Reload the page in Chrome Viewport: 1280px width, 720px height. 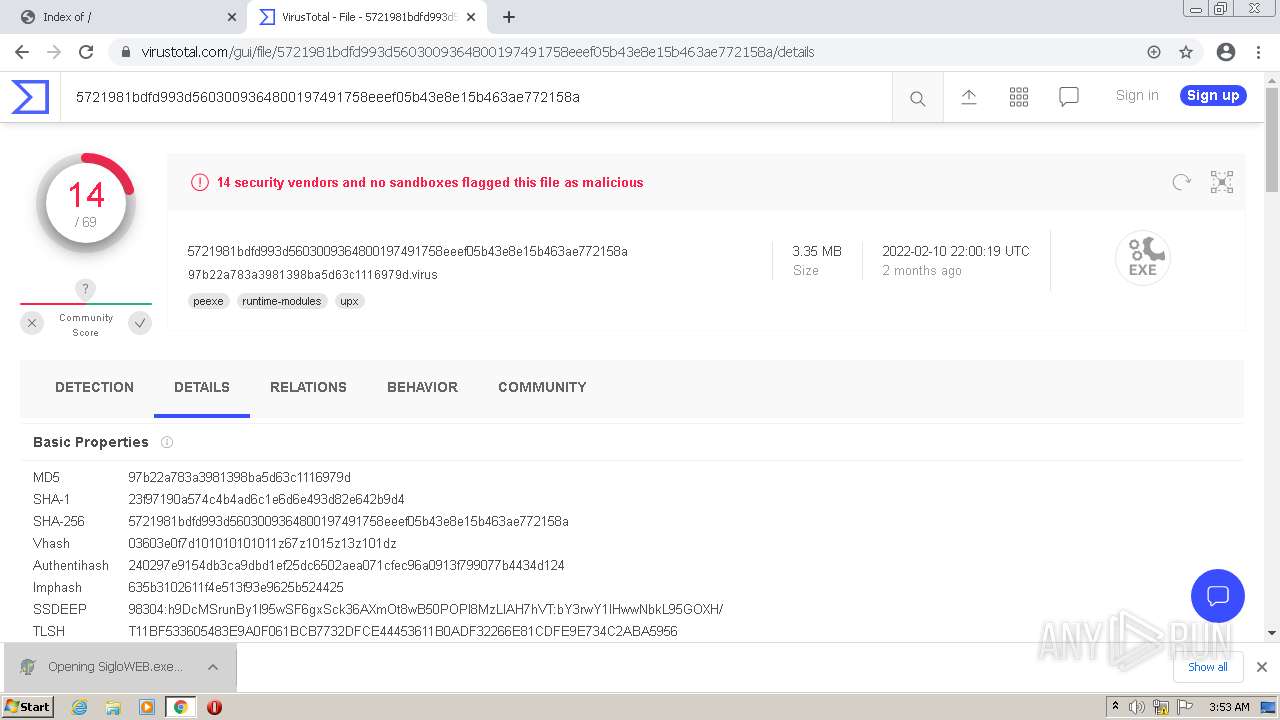point(86,52)
